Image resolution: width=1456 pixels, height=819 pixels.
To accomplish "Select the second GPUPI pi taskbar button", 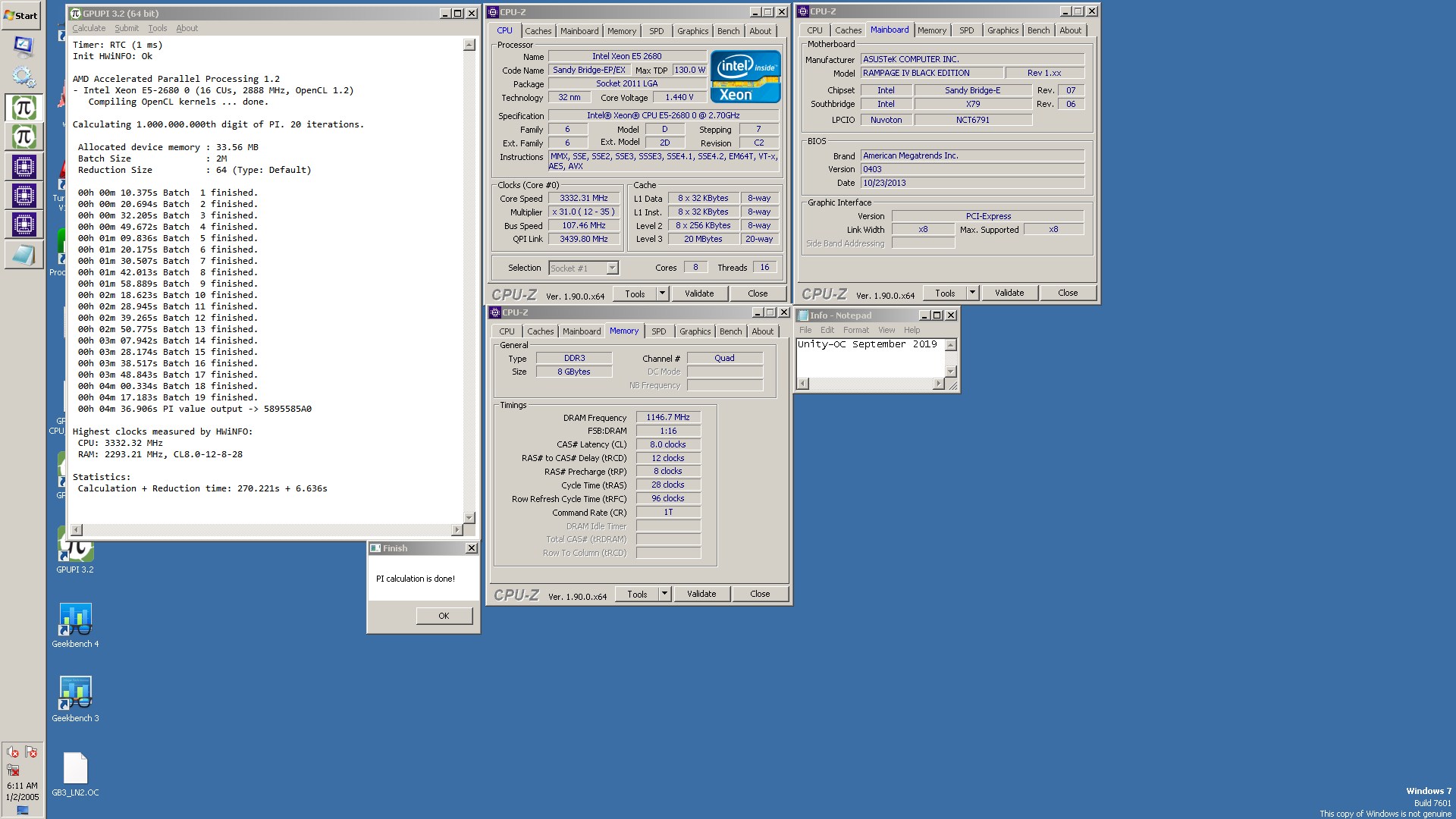I will 24,136.
